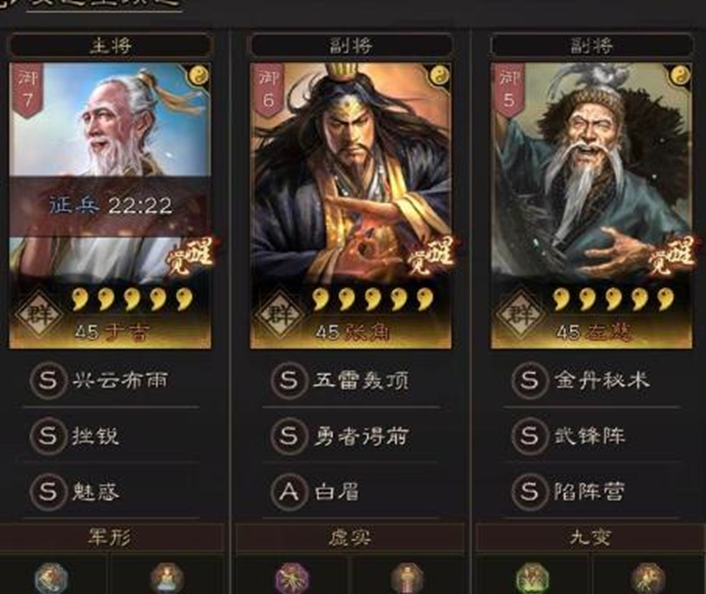The width and height of the screenshot is (706, 594).
Task: Open the 兴云布雨 skill slot
Action: (x=111, y=381)
